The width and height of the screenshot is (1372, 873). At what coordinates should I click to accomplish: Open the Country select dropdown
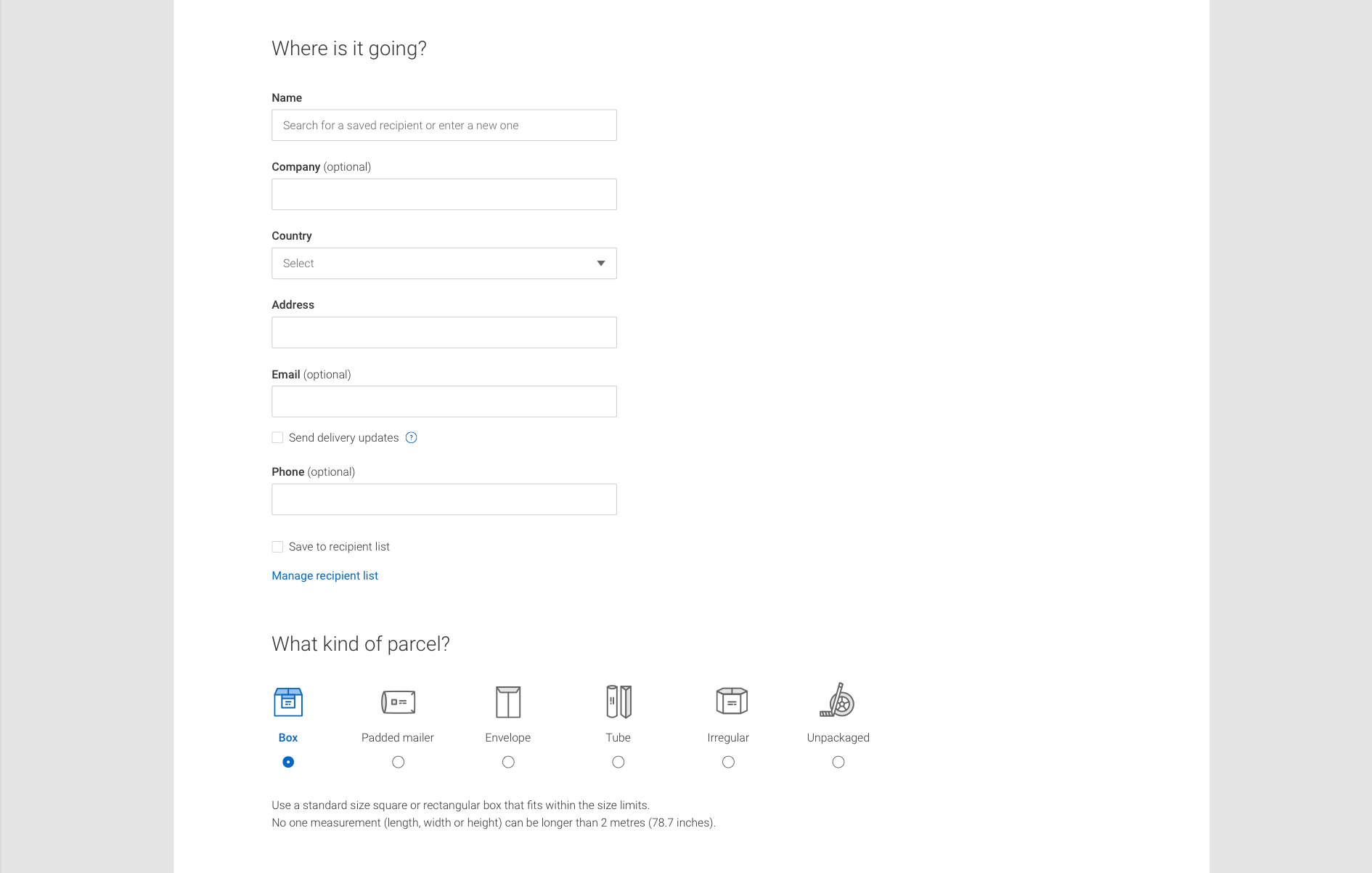pyautogui.click(x=444, y=263)
